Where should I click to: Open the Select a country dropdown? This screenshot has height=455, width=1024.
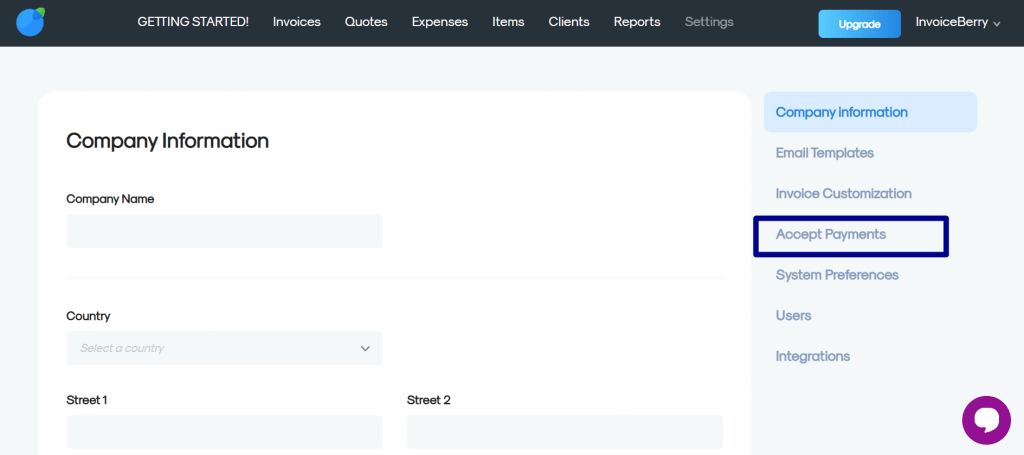coord(224,348)
